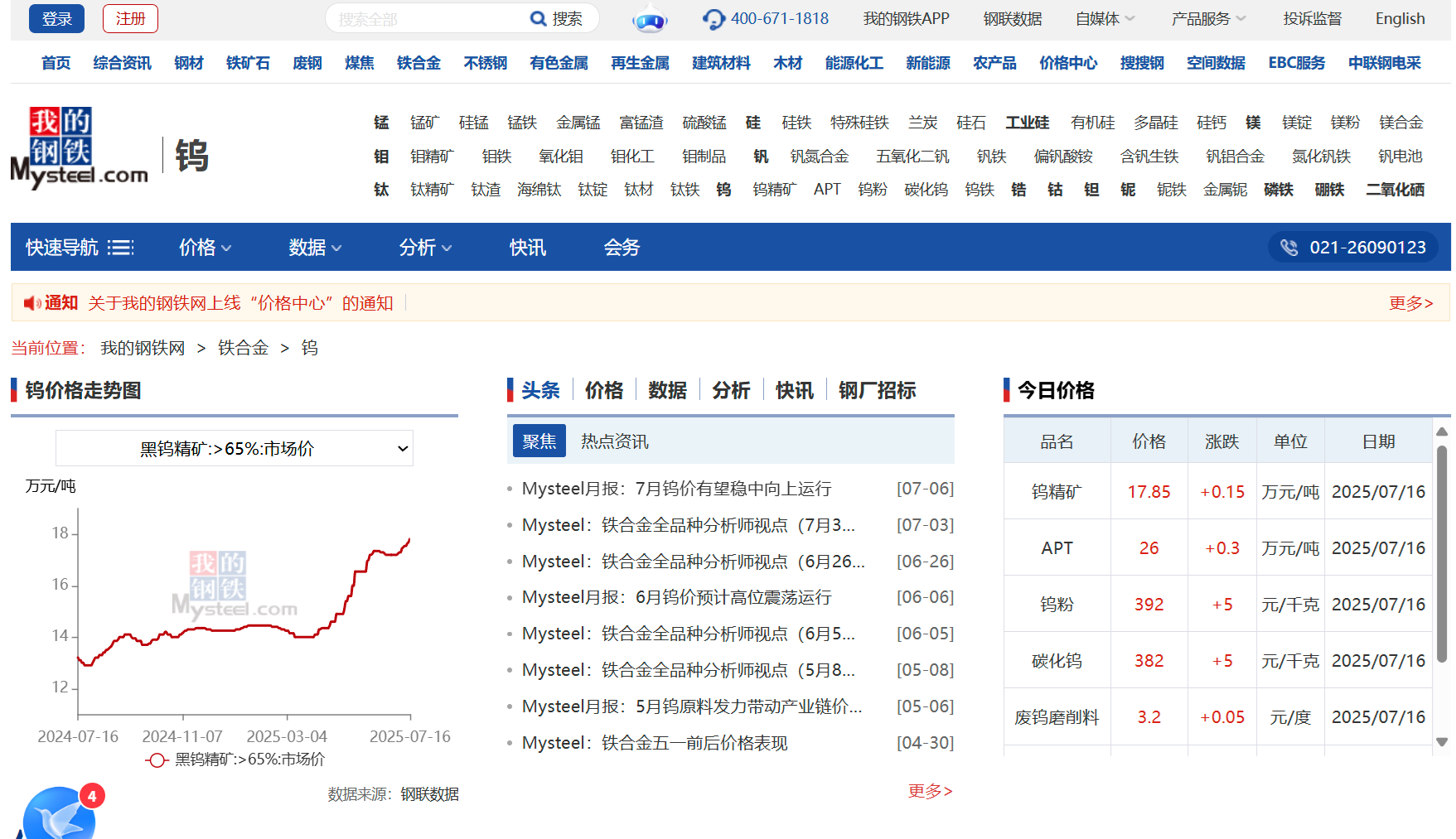Viewport: 1456px width, 839px height.
Task: Open Mysteel月报 6月钨价 article
Action: pos(676,597)
